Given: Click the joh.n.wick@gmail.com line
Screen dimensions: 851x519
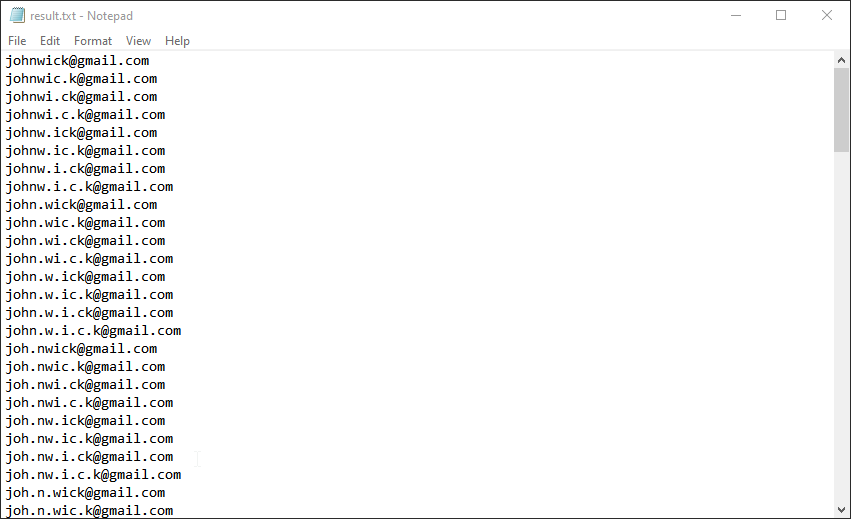Looking at the screenshot, I should pos(85,493).
